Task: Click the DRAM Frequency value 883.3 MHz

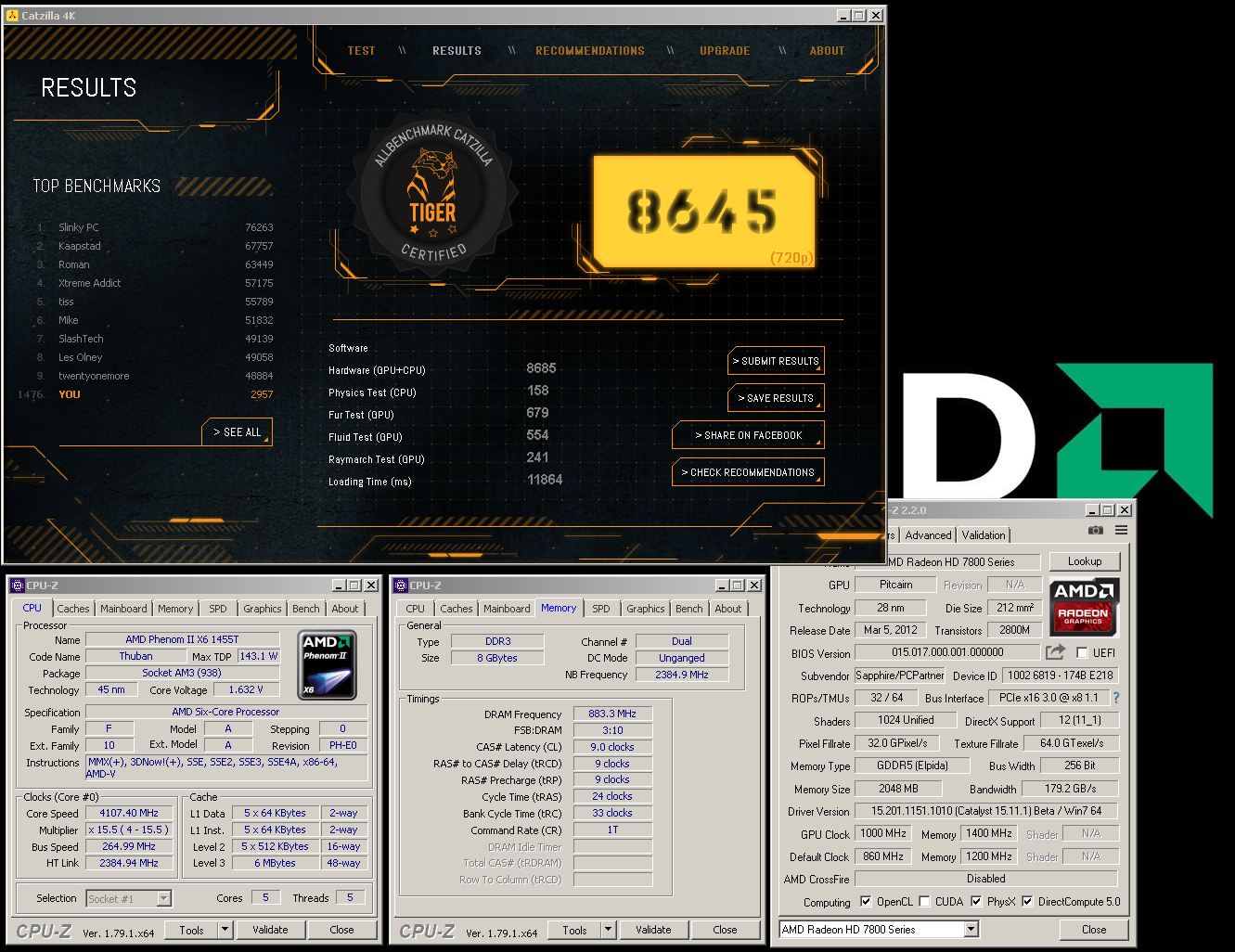Action: click(612, 714)
